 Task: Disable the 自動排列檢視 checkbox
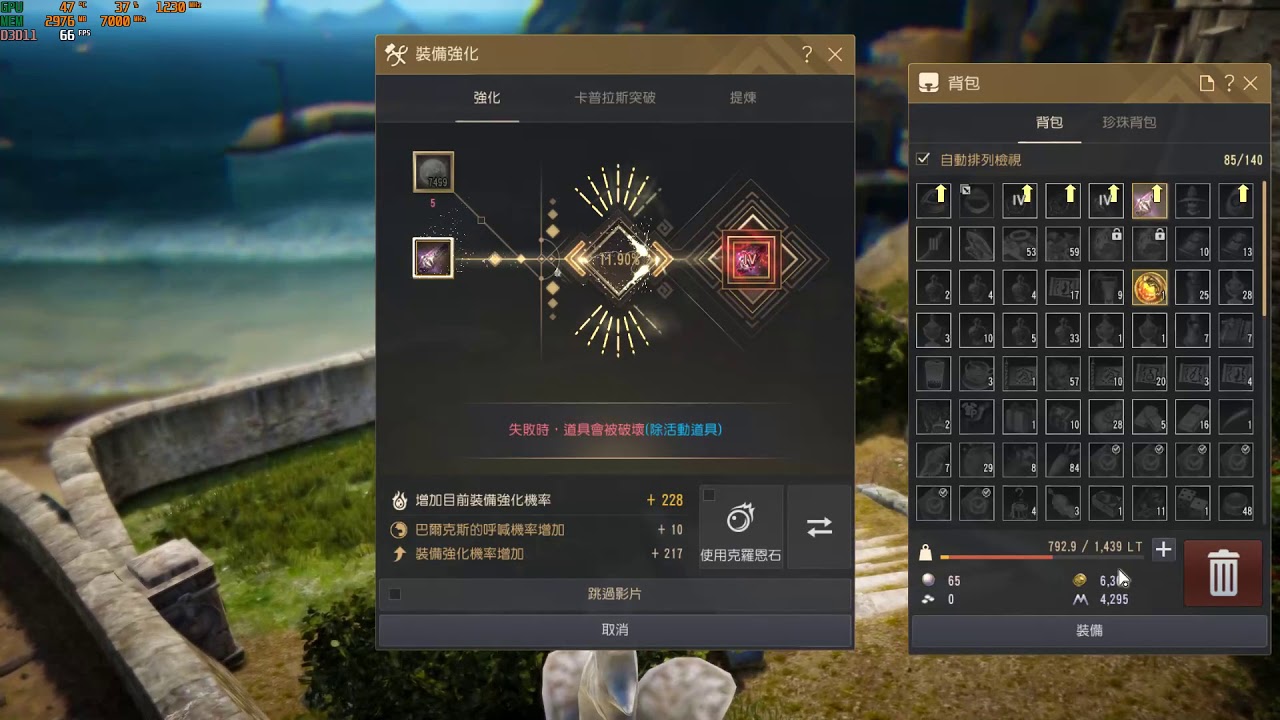click(924, 159)
